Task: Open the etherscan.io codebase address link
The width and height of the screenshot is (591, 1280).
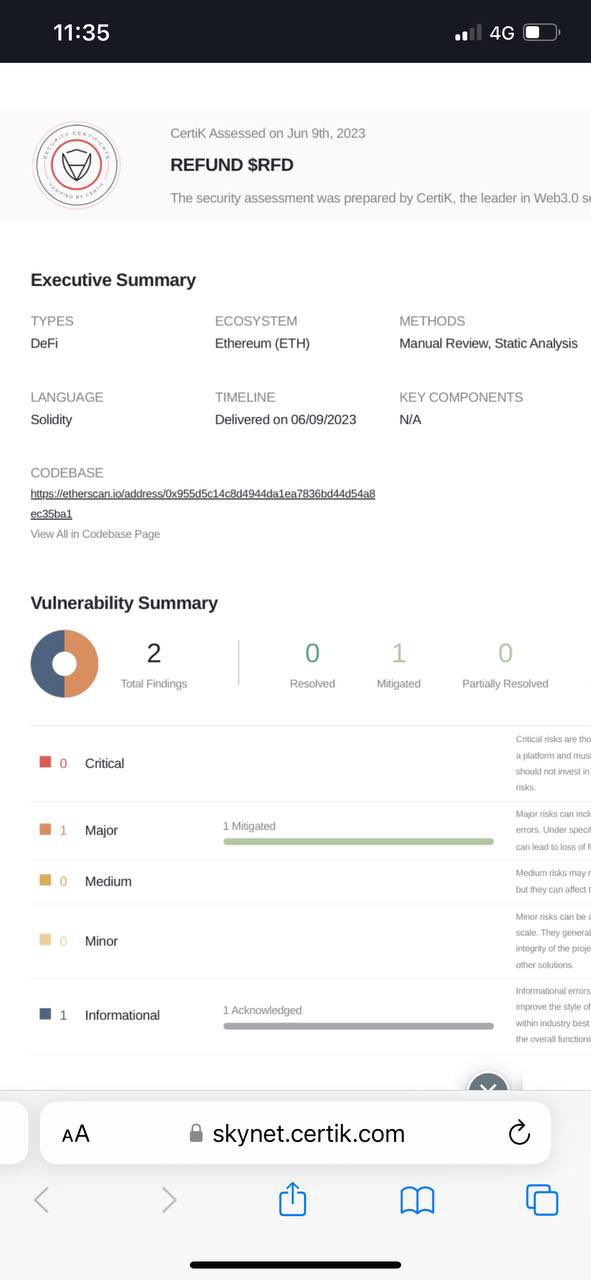Action: coord(203,503)
